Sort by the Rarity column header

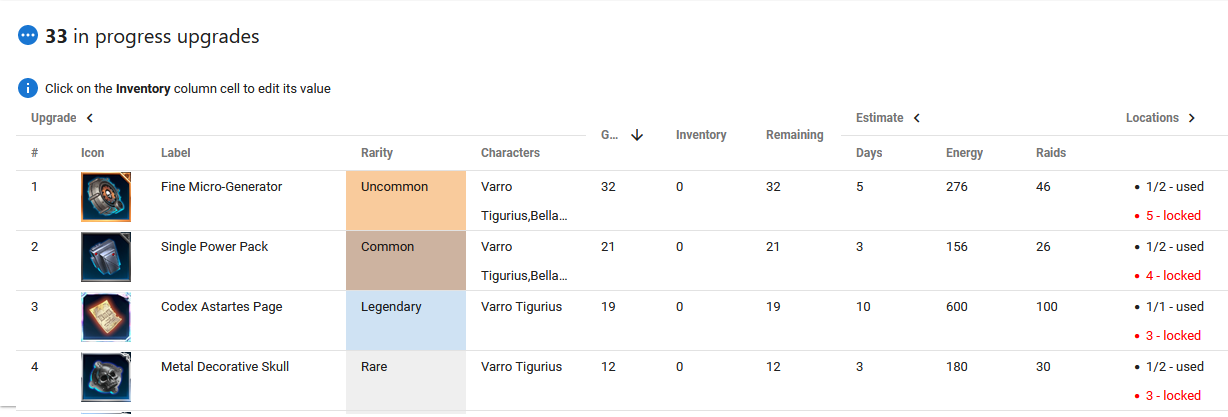pos(377,153)
